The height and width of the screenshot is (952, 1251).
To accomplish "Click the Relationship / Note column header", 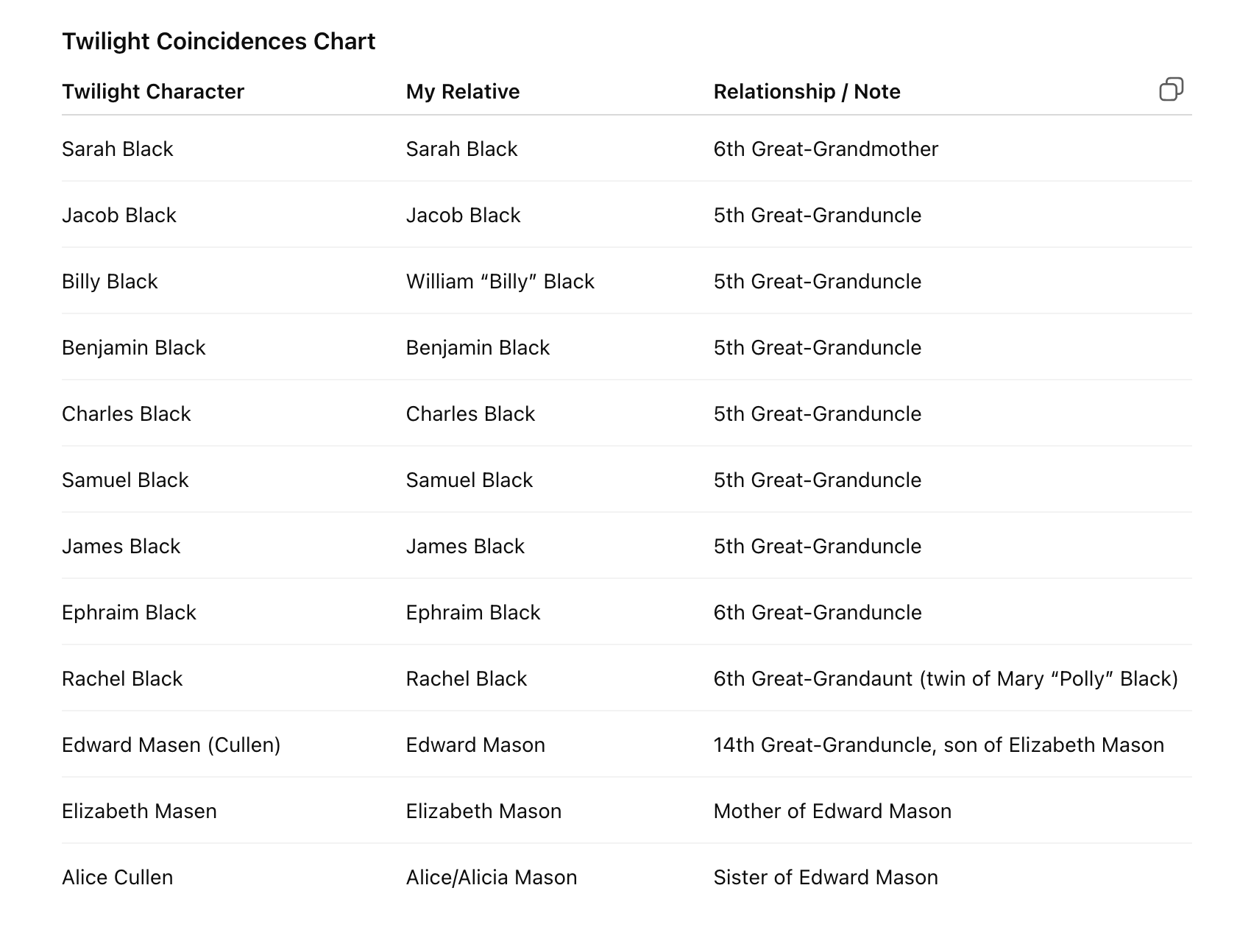I will [807, 91].
